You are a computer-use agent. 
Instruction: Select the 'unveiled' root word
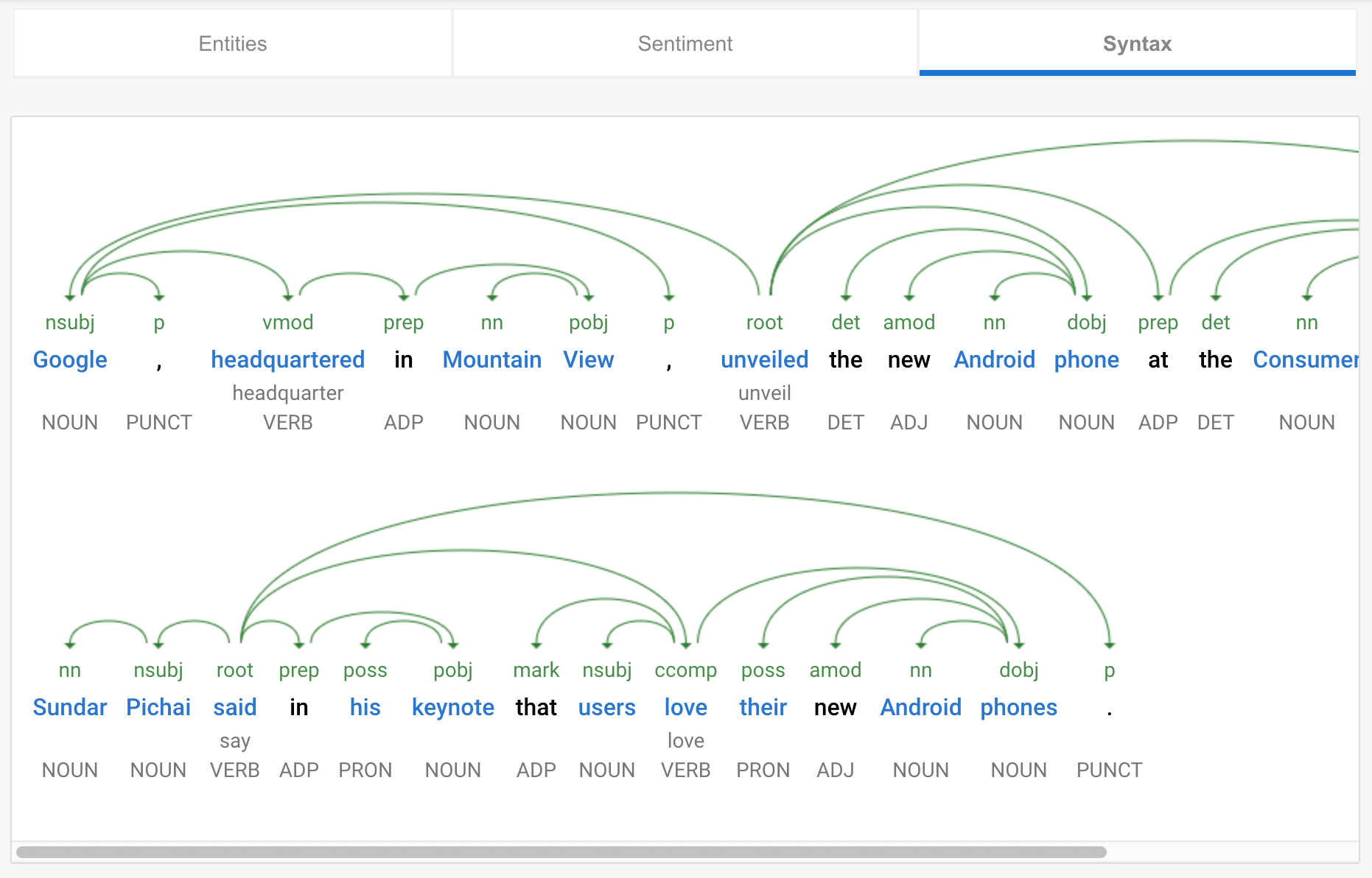(764, 359)
